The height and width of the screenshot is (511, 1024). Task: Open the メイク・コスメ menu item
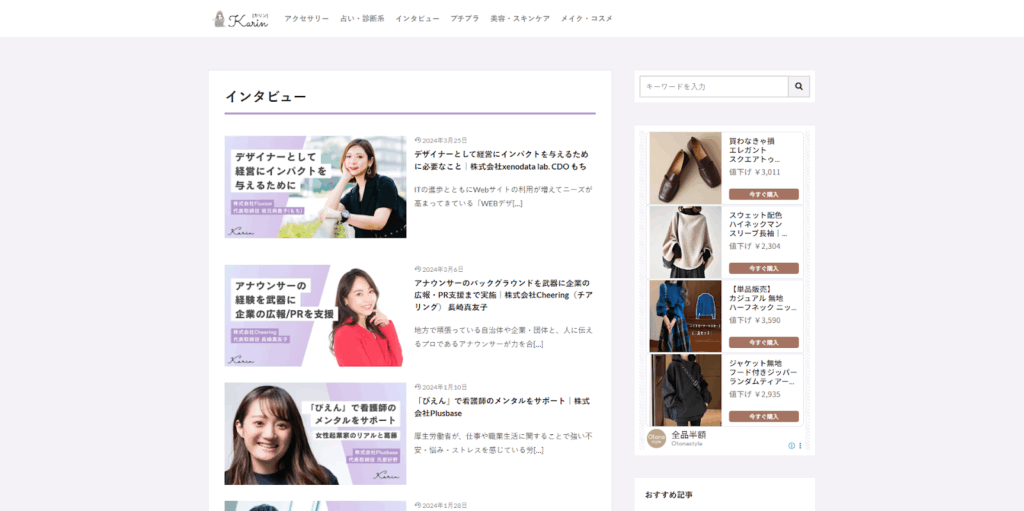click(586, 19)
